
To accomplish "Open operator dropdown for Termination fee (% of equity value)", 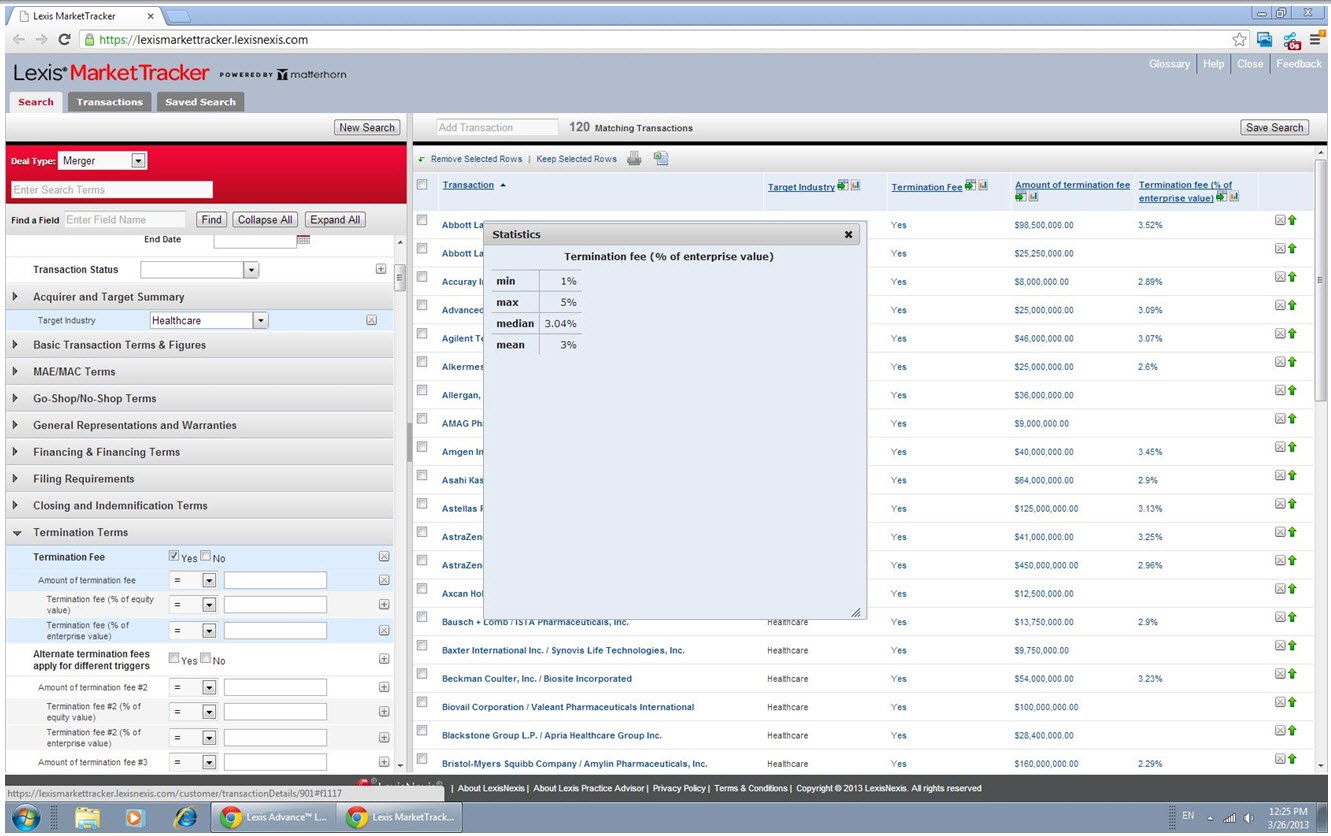I will [x=209, y=604].
